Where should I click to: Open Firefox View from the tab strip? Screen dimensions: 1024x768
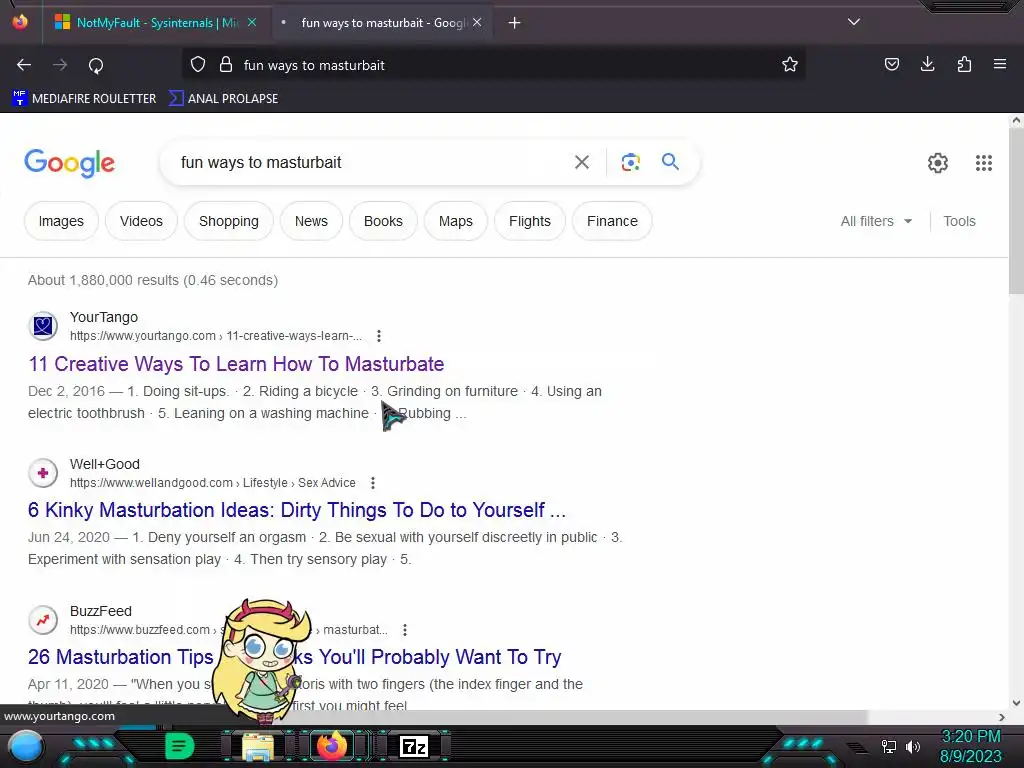[x=20, y=22]
